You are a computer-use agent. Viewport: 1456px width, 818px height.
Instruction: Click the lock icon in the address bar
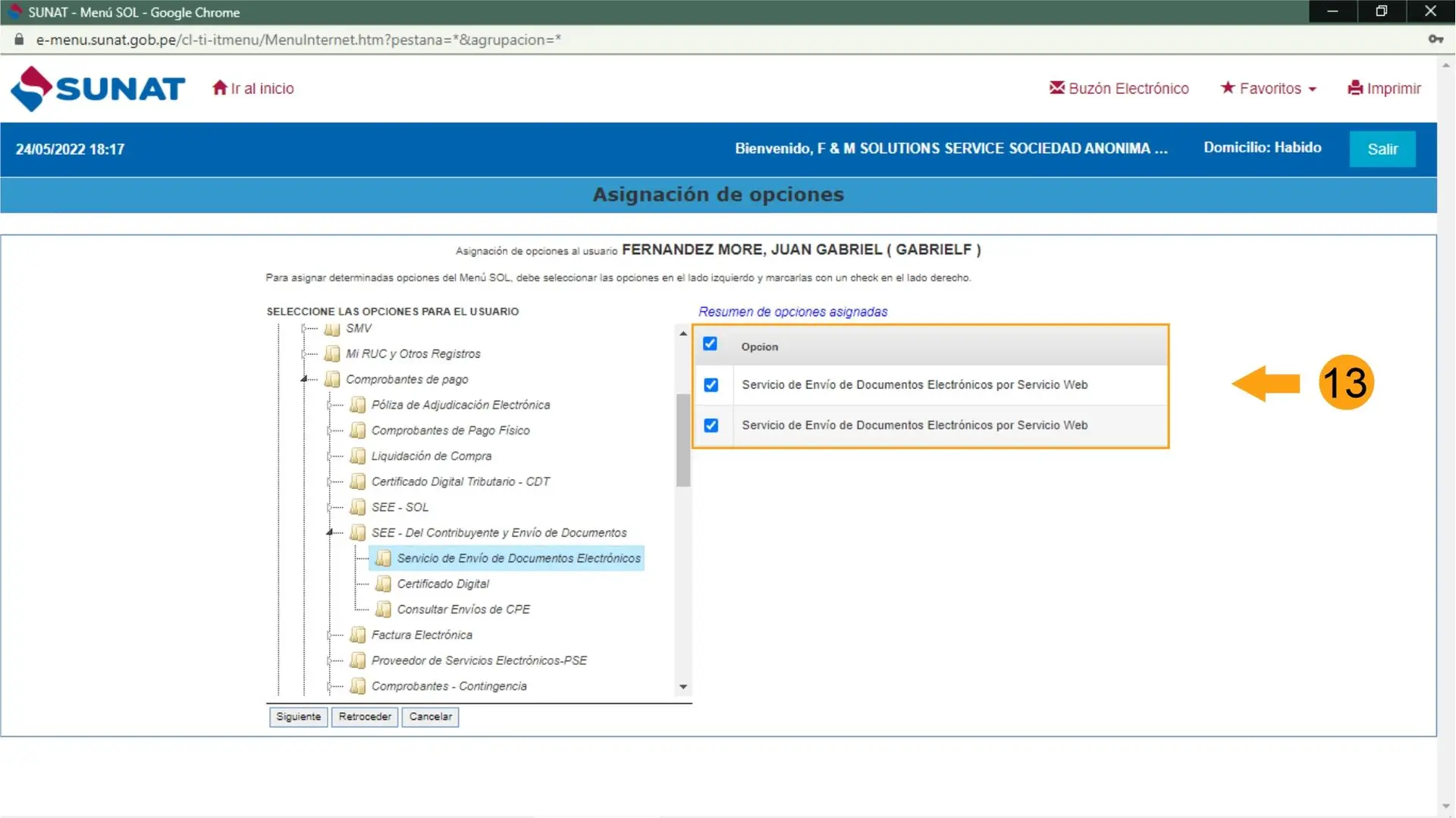click(19, 39)
